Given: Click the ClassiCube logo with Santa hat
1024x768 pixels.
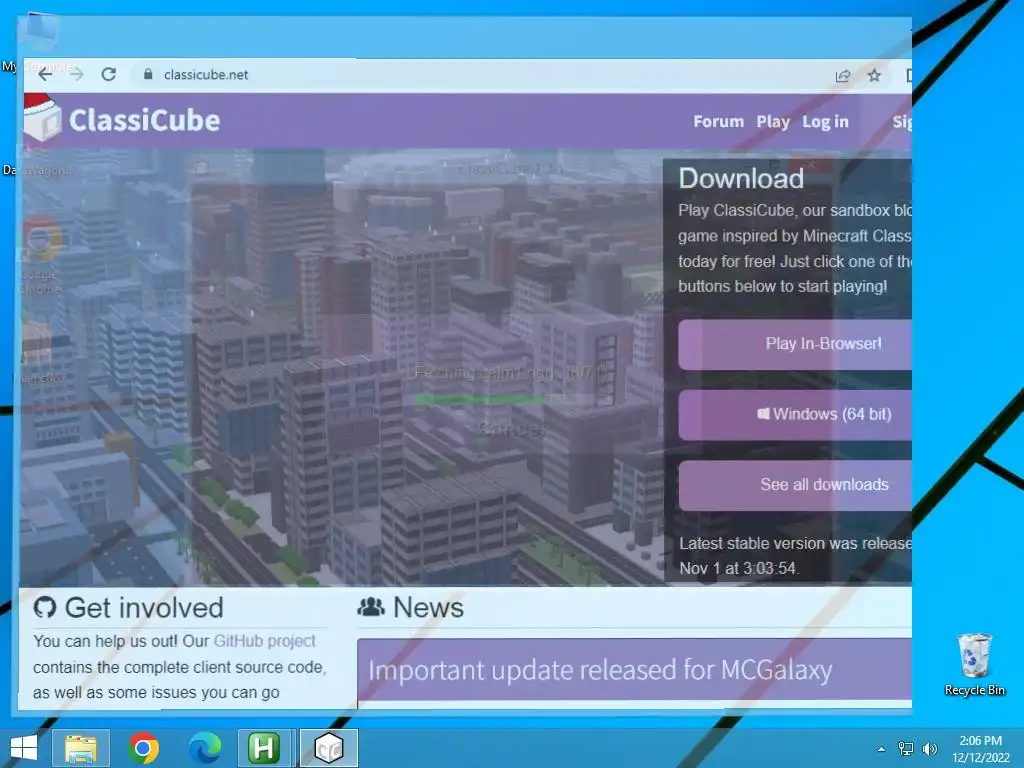Looking at the screenshot, I should click(x=42, y=118).
